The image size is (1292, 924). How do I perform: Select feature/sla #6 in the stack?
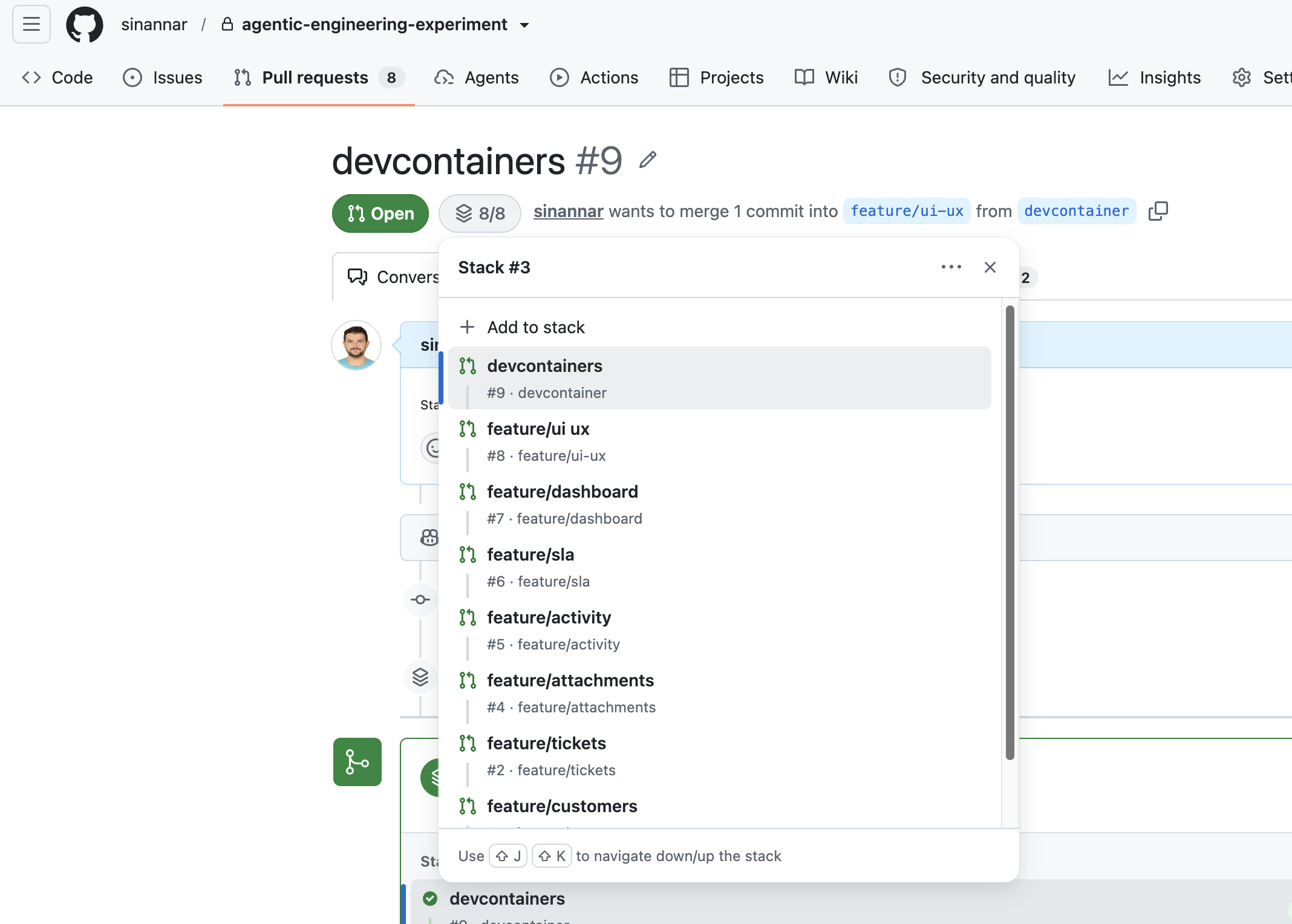click(720, 567)
